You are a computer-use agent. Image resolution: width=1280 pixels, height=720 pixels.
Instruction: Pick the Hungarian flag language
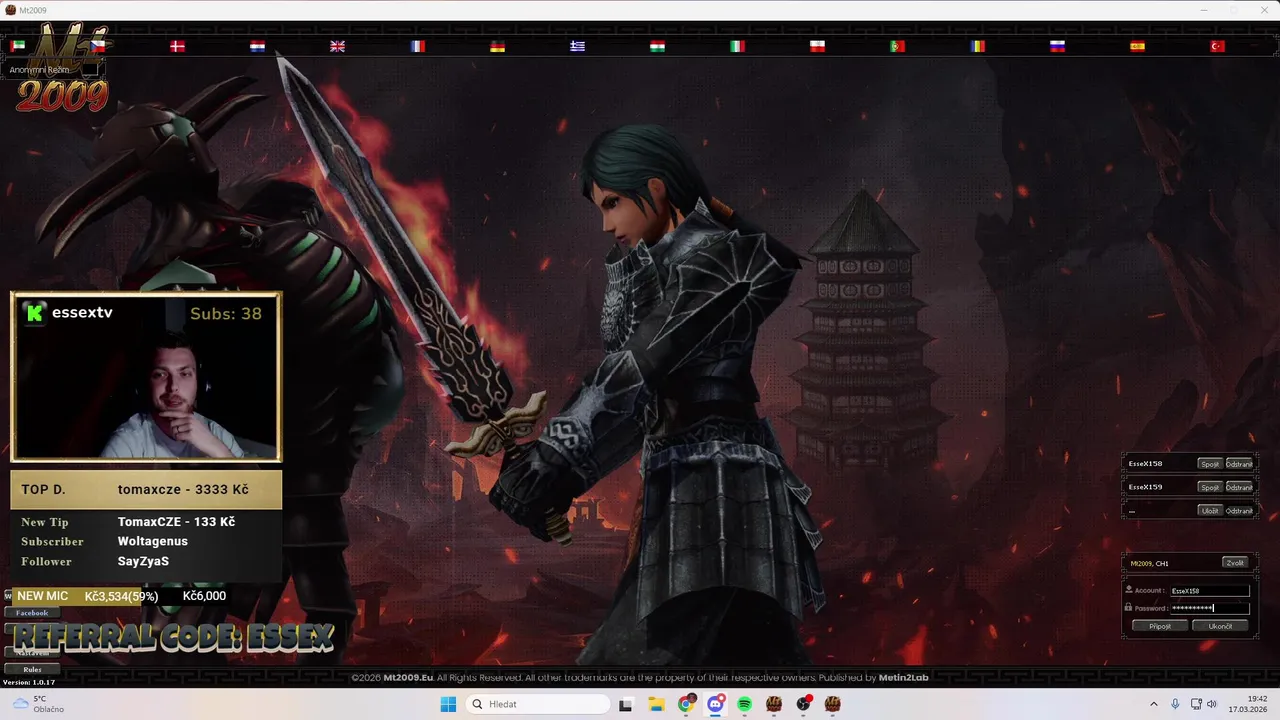click(x=658, y=46)
